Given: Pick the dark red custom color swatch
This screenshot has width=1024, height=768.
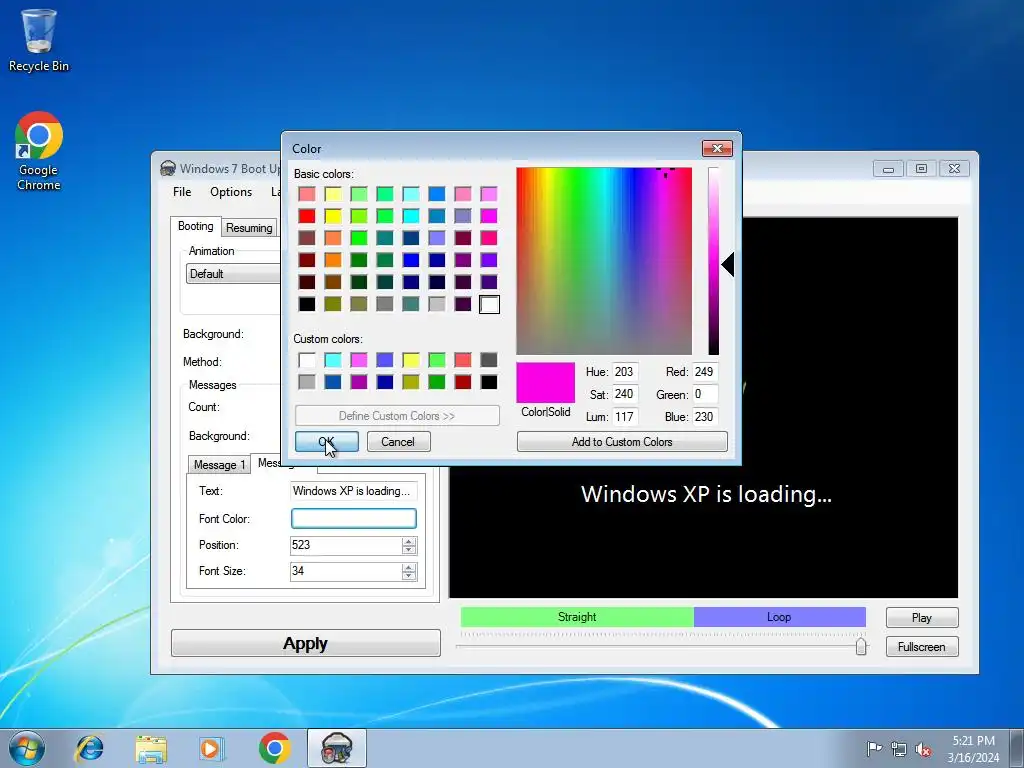Looking at the screenshot, I should pos(463,382).
